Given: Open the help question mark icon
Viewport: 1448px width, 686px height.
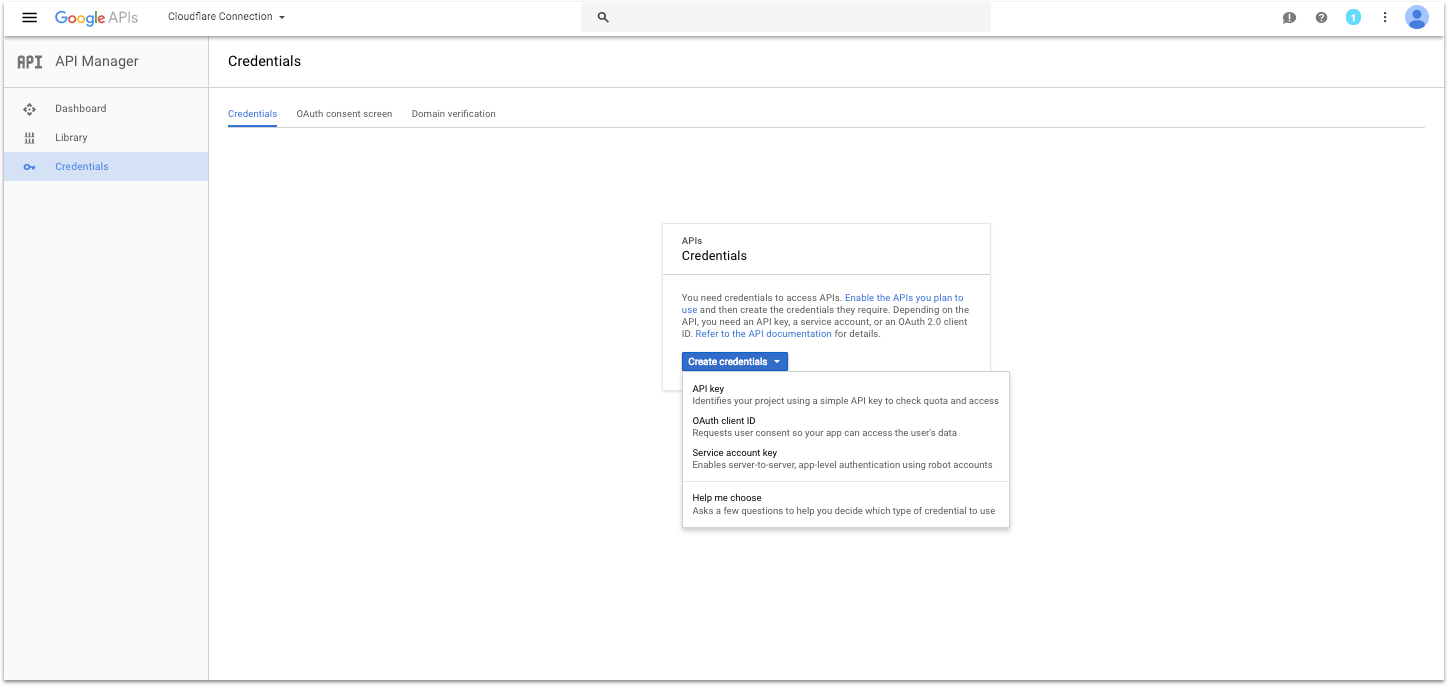Looking at the screenshot, I should (x=1321, y=18).
